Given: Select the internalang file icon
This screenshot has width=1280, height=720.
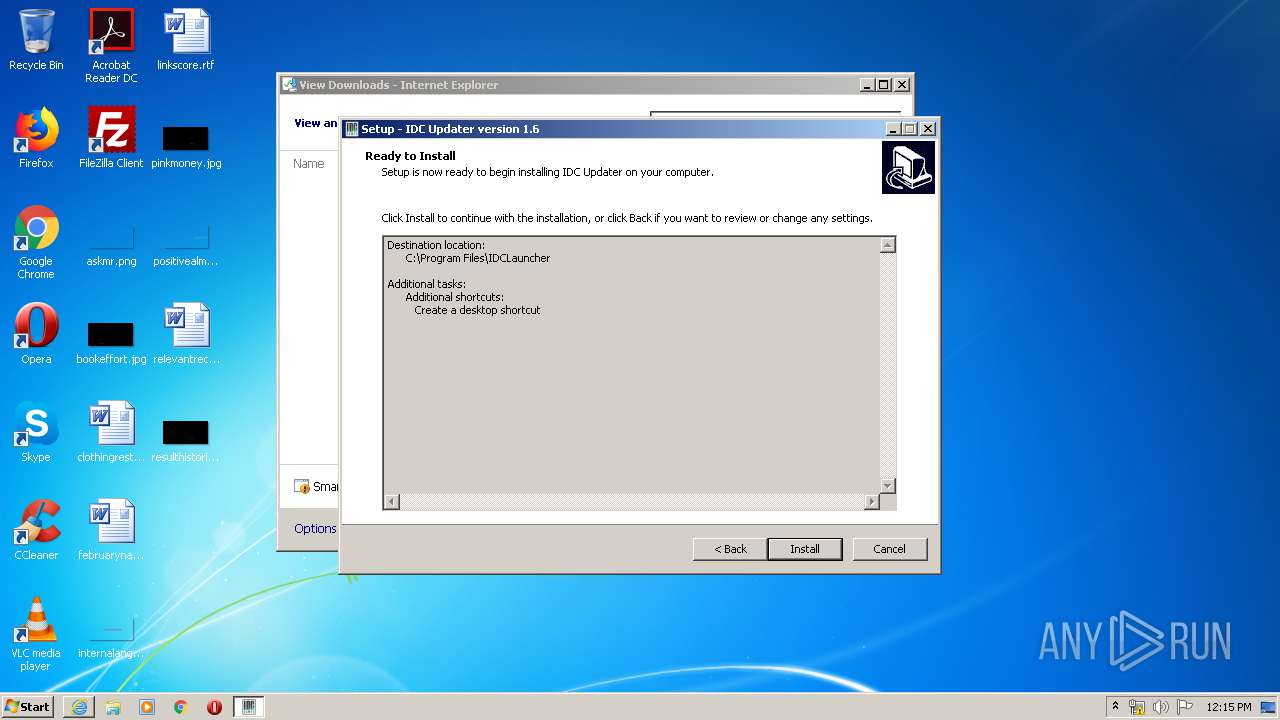Looking at the screenshot, I should point(111,639).
